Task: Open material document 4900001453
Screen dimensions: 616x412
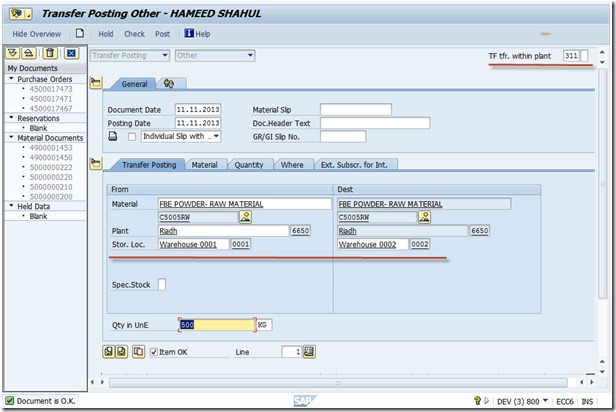Action: click(51, 148)
